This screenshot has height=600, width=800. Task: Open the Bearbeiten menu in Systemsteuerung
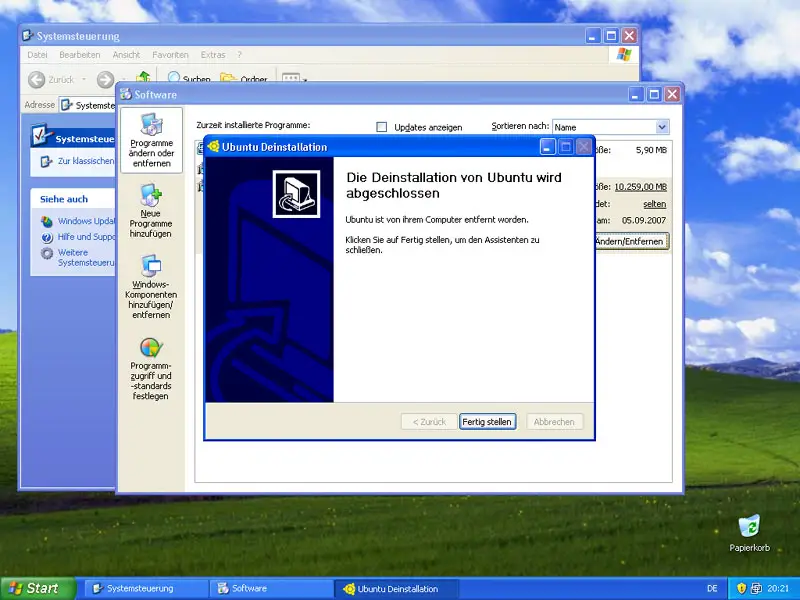tap(80, 55)
